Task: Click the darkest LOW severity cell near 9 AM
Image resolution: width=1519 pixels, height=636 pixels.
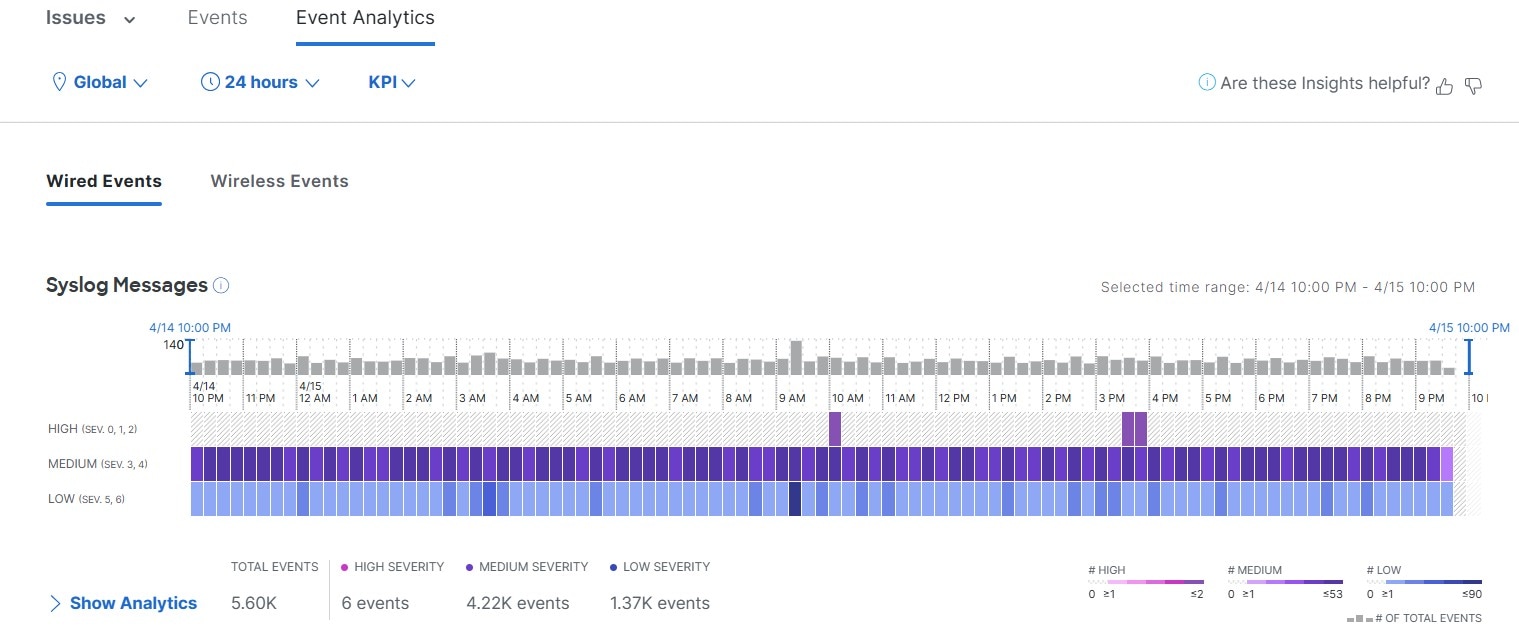Action: (795, 499)
